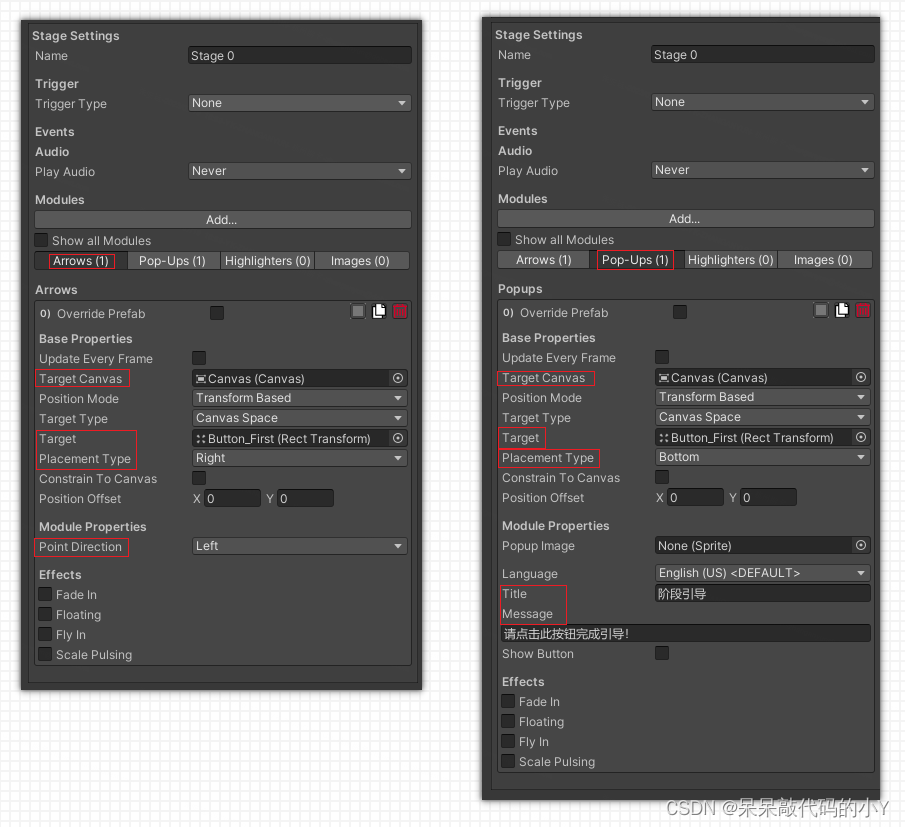Click Add... modules button in right panel
905x827 pixels.
coord(686,218)
